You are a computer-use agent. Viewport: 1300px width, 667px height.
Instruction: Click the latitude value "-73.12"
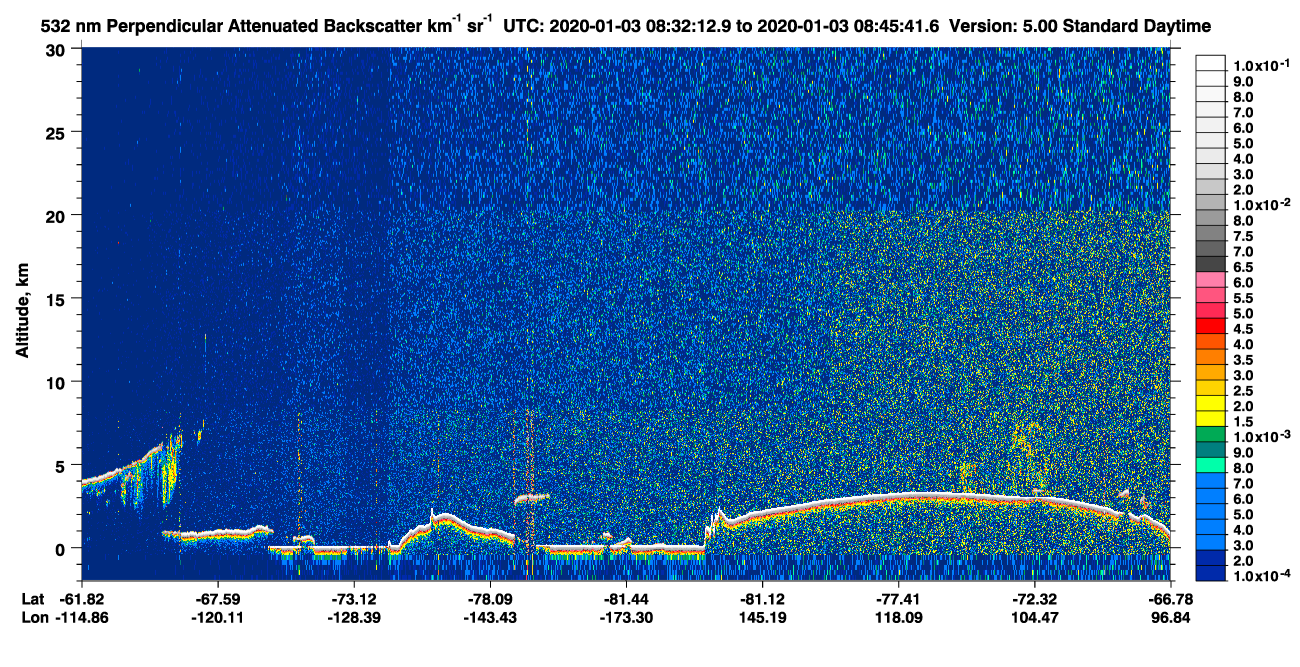(x=353, y=598)
